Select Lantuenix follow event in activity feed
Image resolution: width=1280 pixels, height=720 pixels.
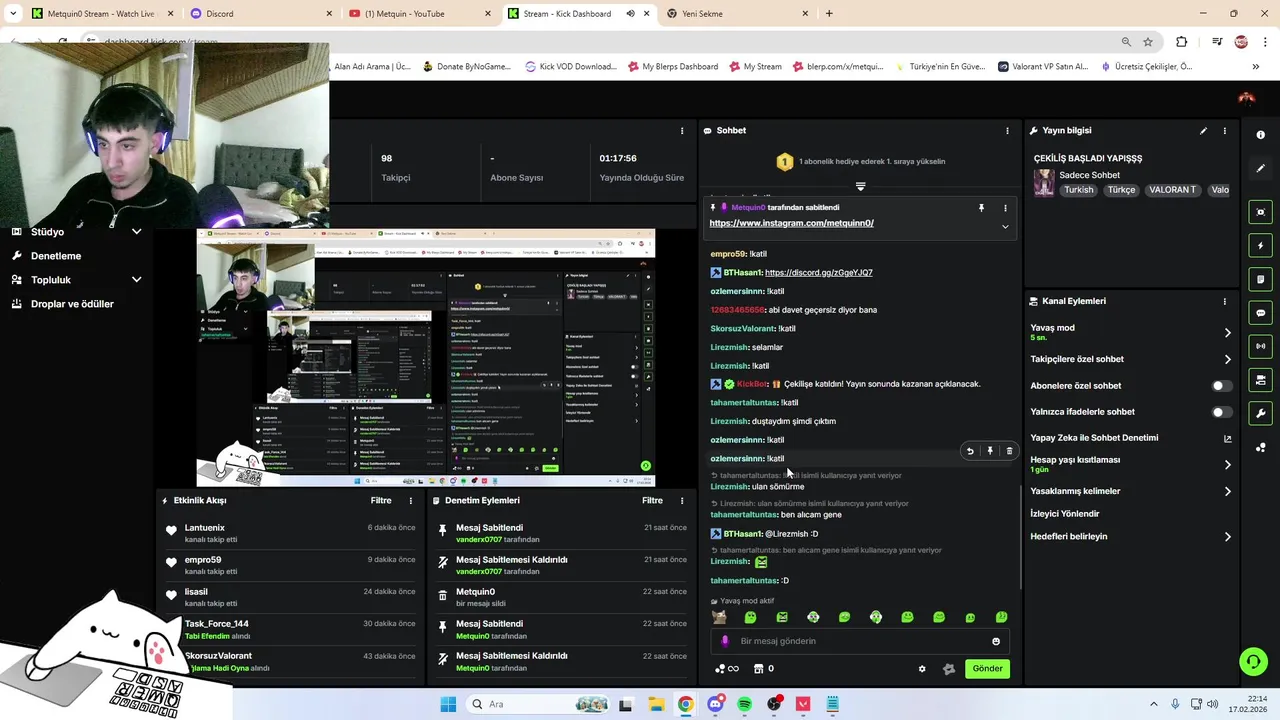[x=290, y=533]
